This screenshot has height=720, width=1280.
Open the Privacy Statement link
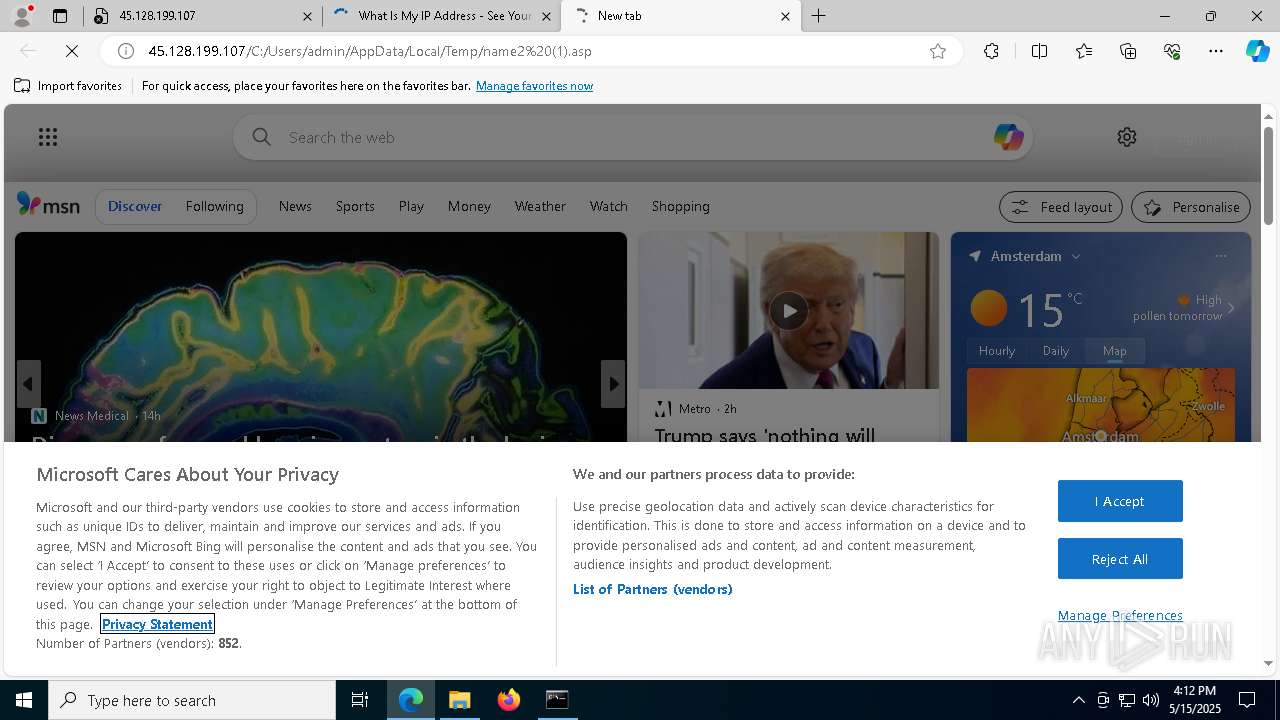[157, 624]
